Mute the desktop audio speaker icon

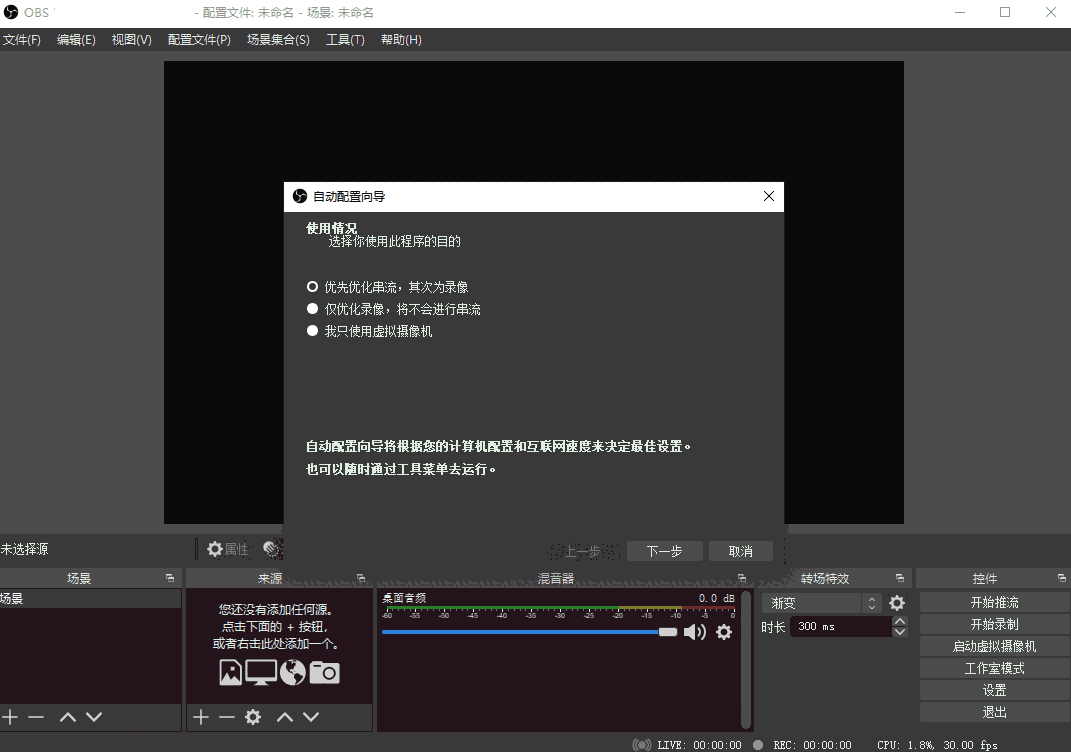click(697, 631)
